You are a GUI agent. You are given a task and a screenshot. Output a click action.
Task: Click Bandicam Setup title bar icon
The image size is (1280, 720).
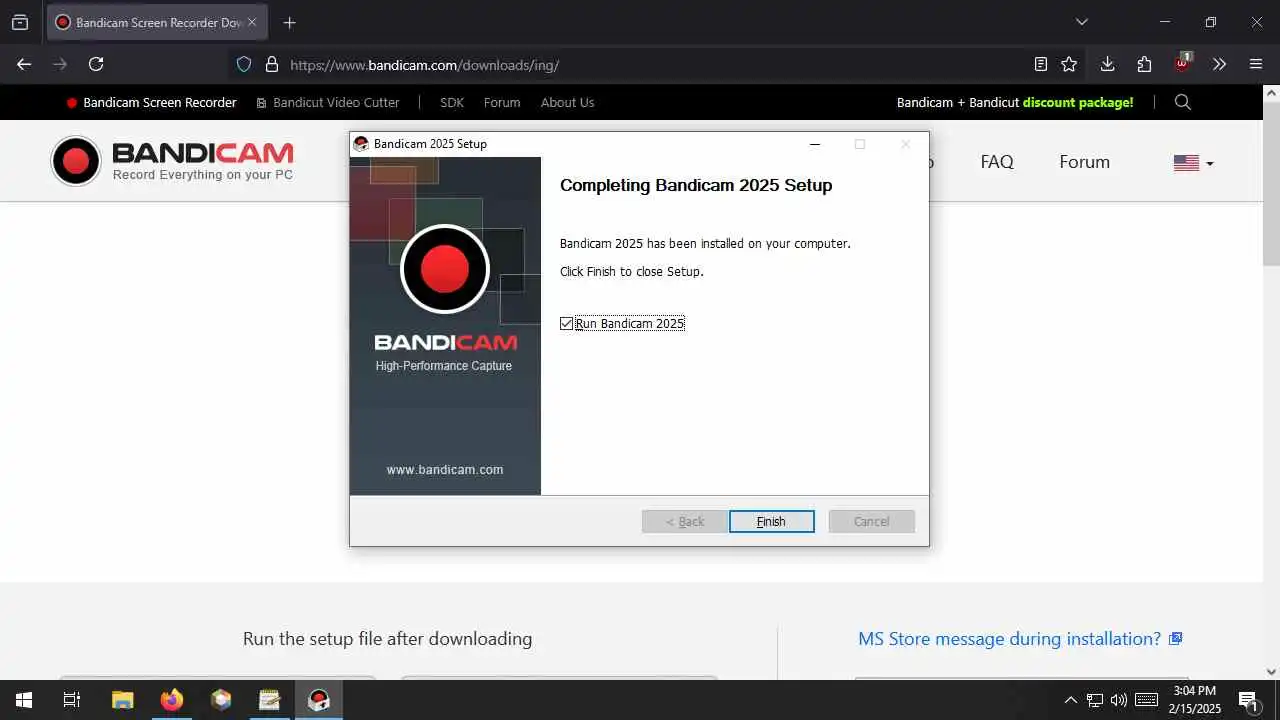point(361,144)
